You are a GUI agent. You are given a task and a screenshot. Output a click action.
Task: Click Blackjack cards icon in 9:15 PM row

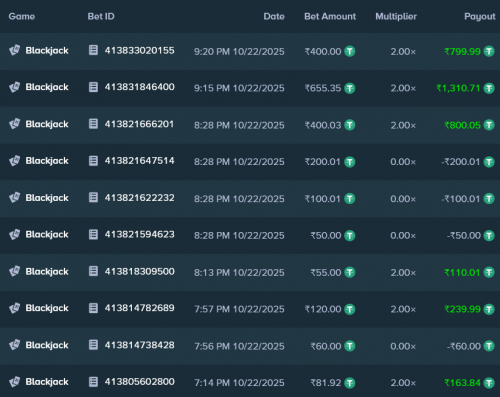15,87
